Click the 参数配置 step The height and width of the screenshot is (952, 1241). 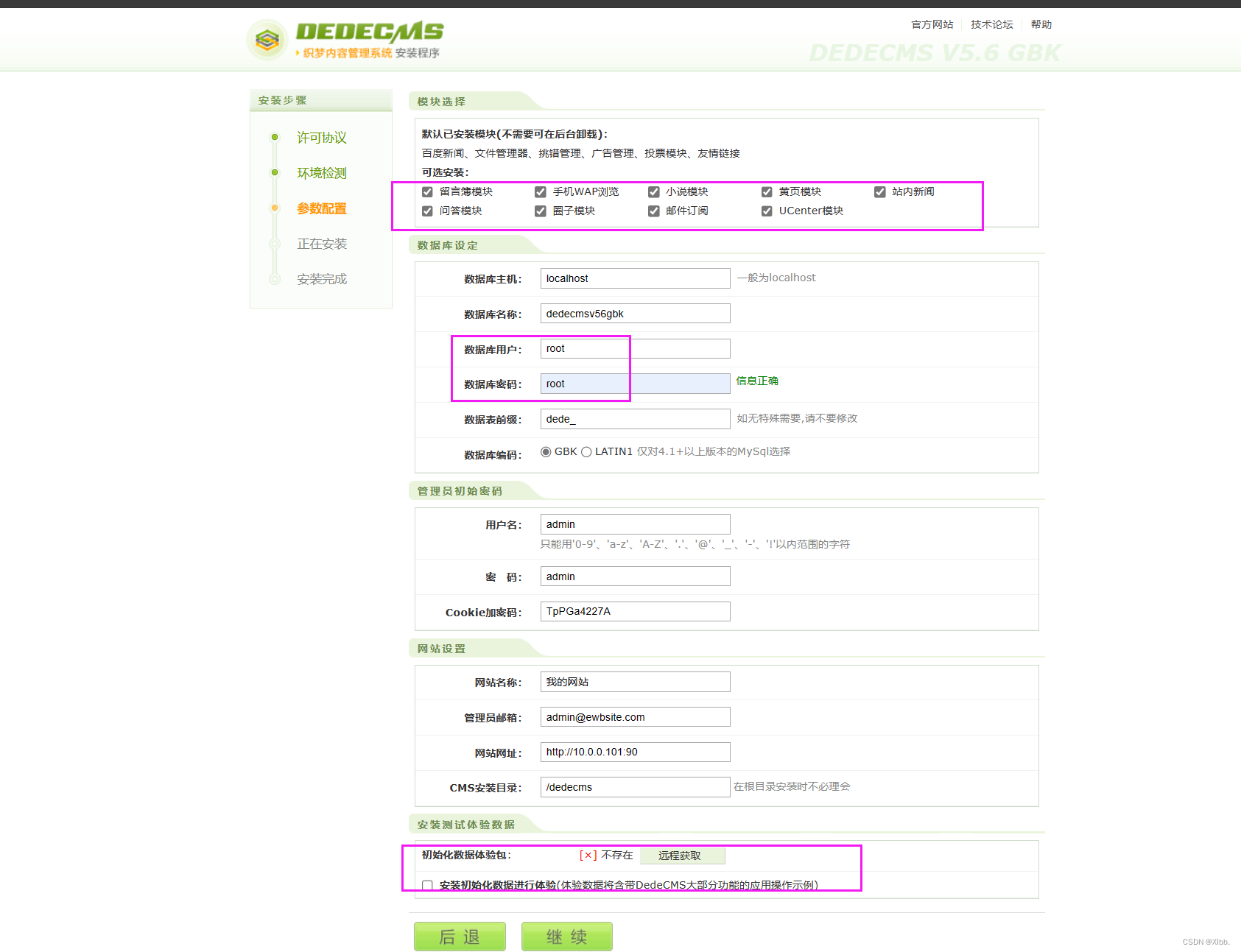(x=322, y=208)
